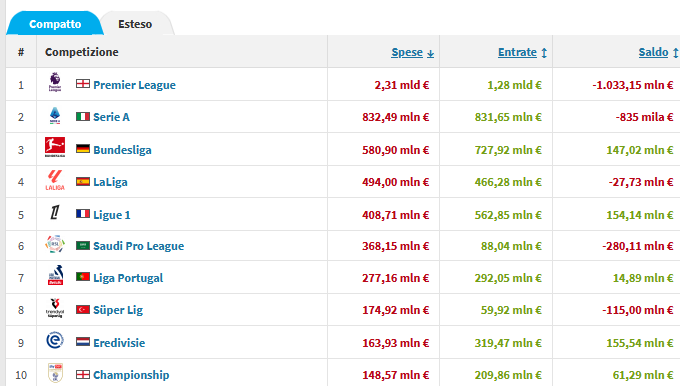
Task: Open the Championship link
Action: 131,375
